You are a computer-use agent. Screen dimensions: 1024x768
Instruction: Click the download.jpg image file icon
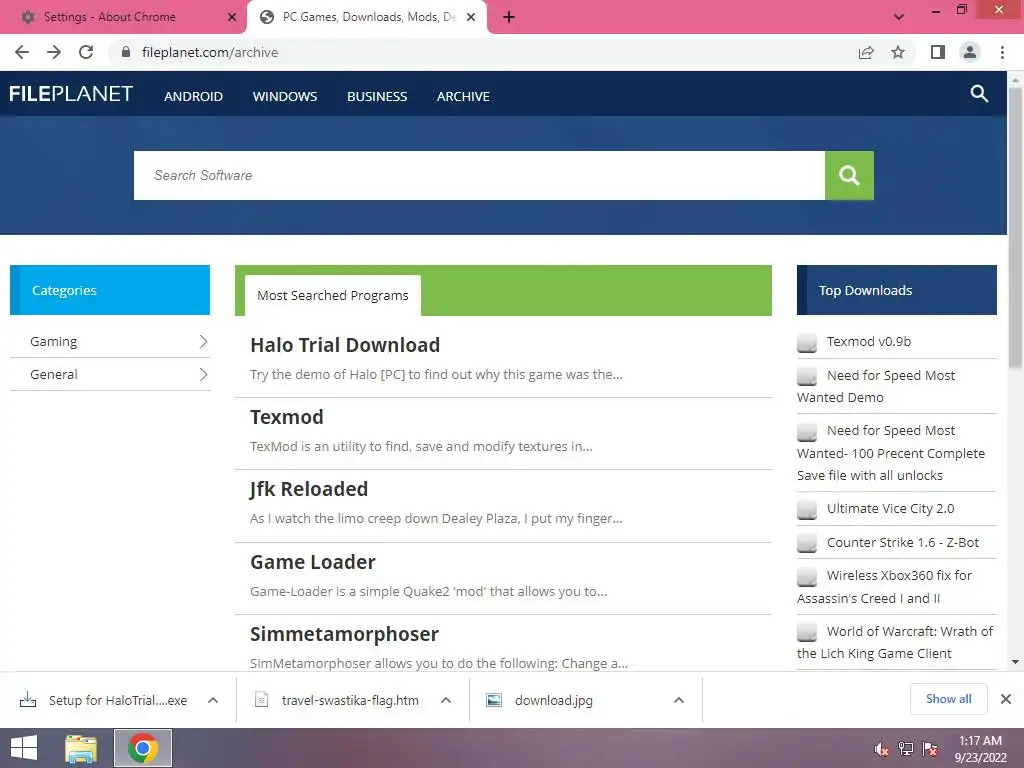click(494, 700)
